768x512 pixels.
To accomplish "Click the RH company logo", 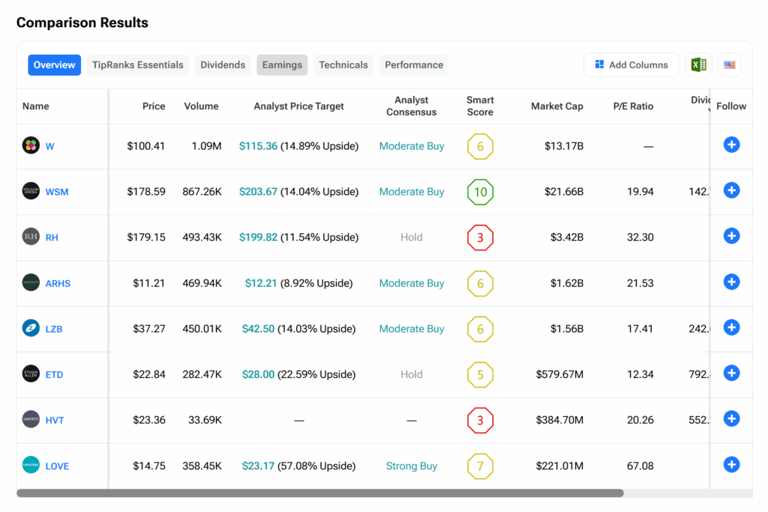I will (31, 237).
